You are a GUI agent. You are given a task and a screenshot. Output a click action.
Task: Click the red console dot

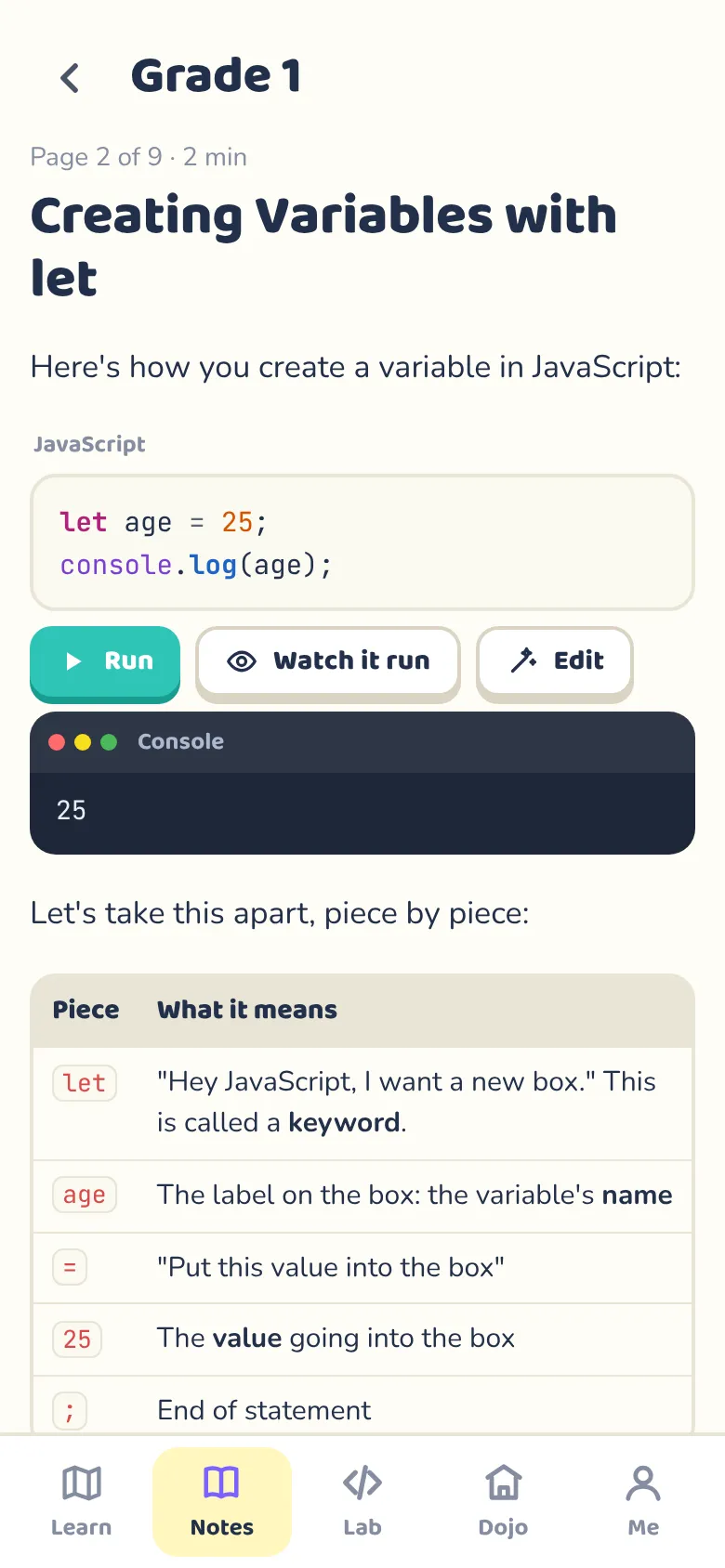tap(57, 742)
